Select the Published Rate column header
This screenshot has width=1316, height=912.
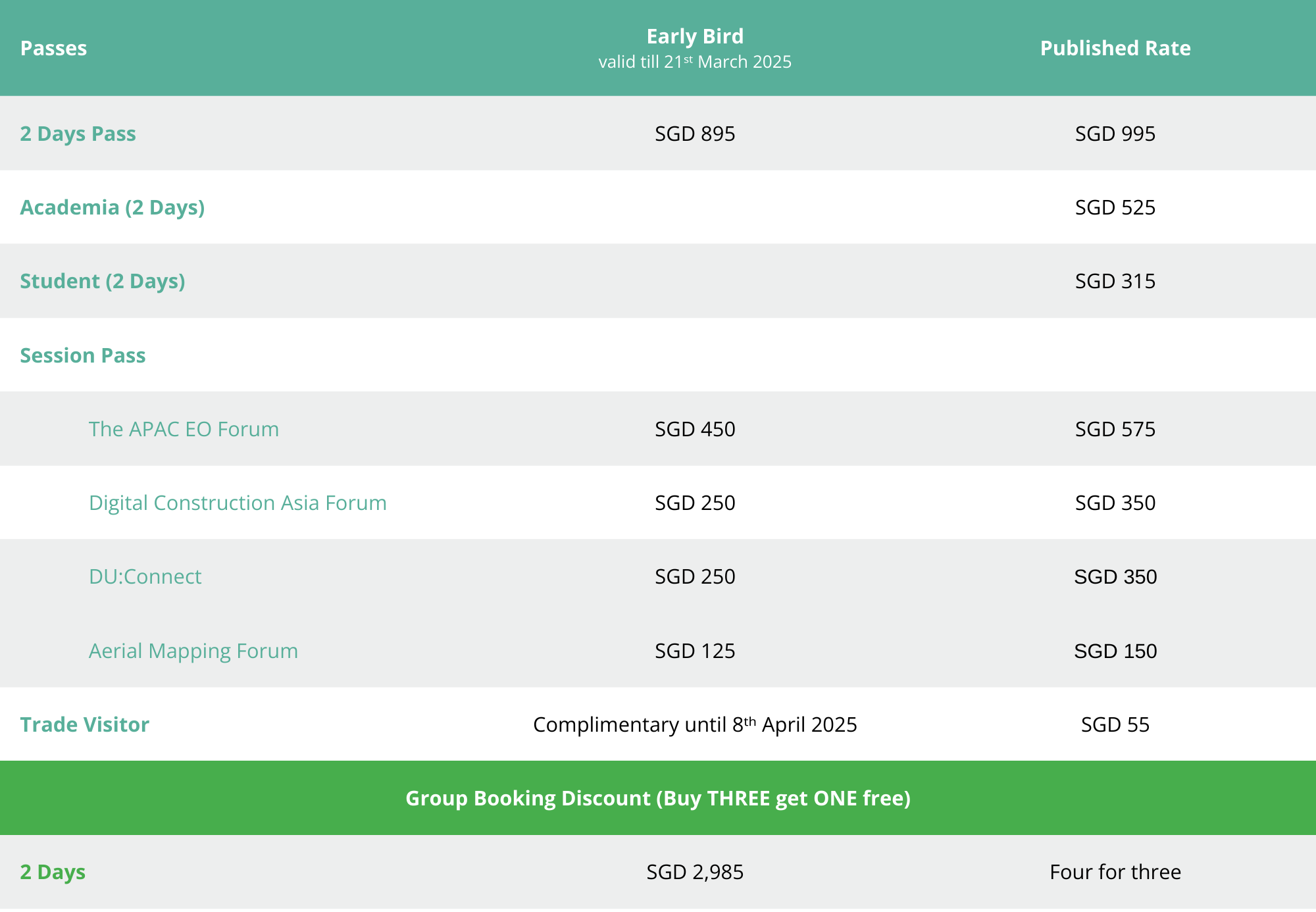(1115, 48)
